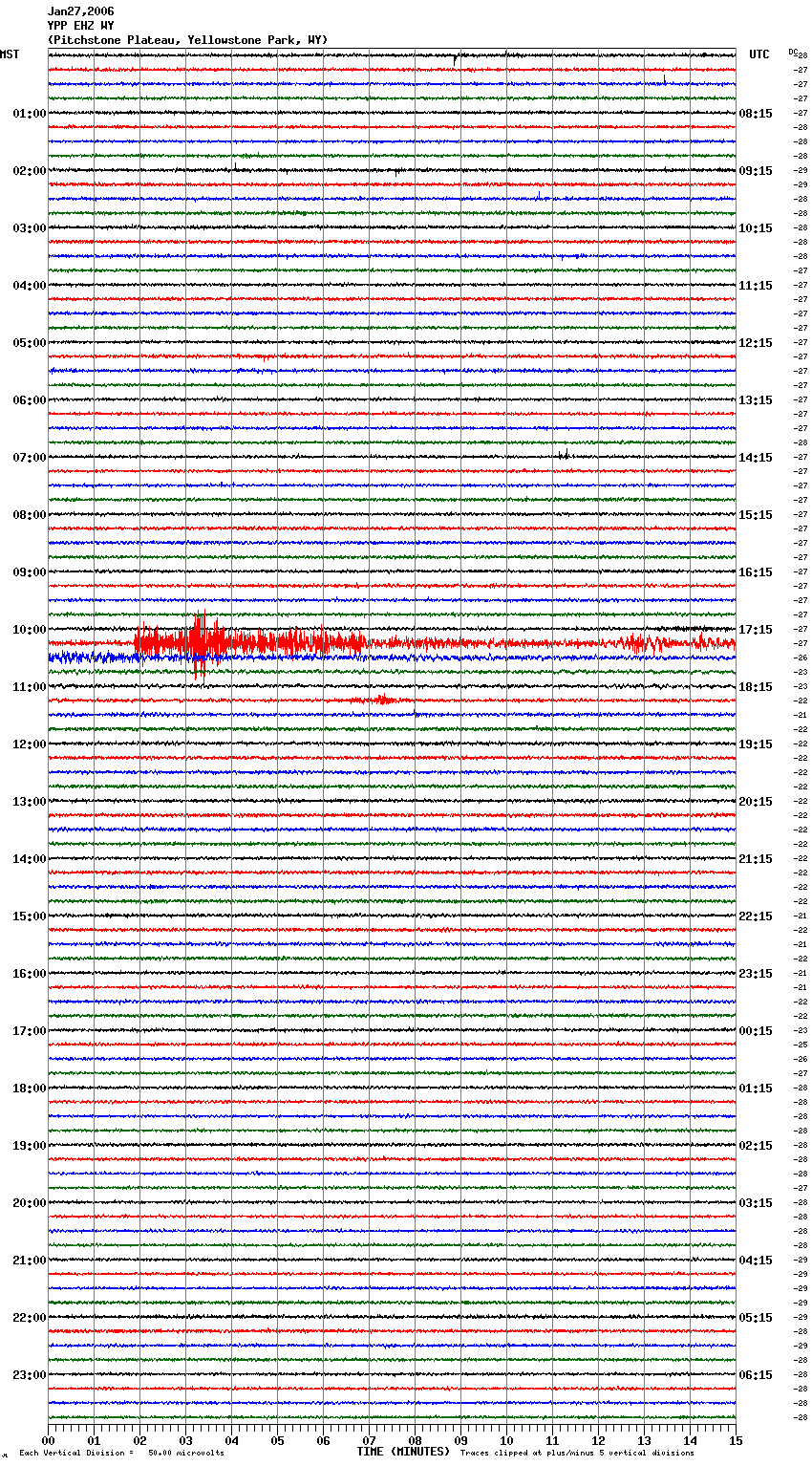Image resolution: width=812 pixels, height=1466 pixels.
Task: Choose the 17:15 UTC row label
Action: (x=756, y=630)
